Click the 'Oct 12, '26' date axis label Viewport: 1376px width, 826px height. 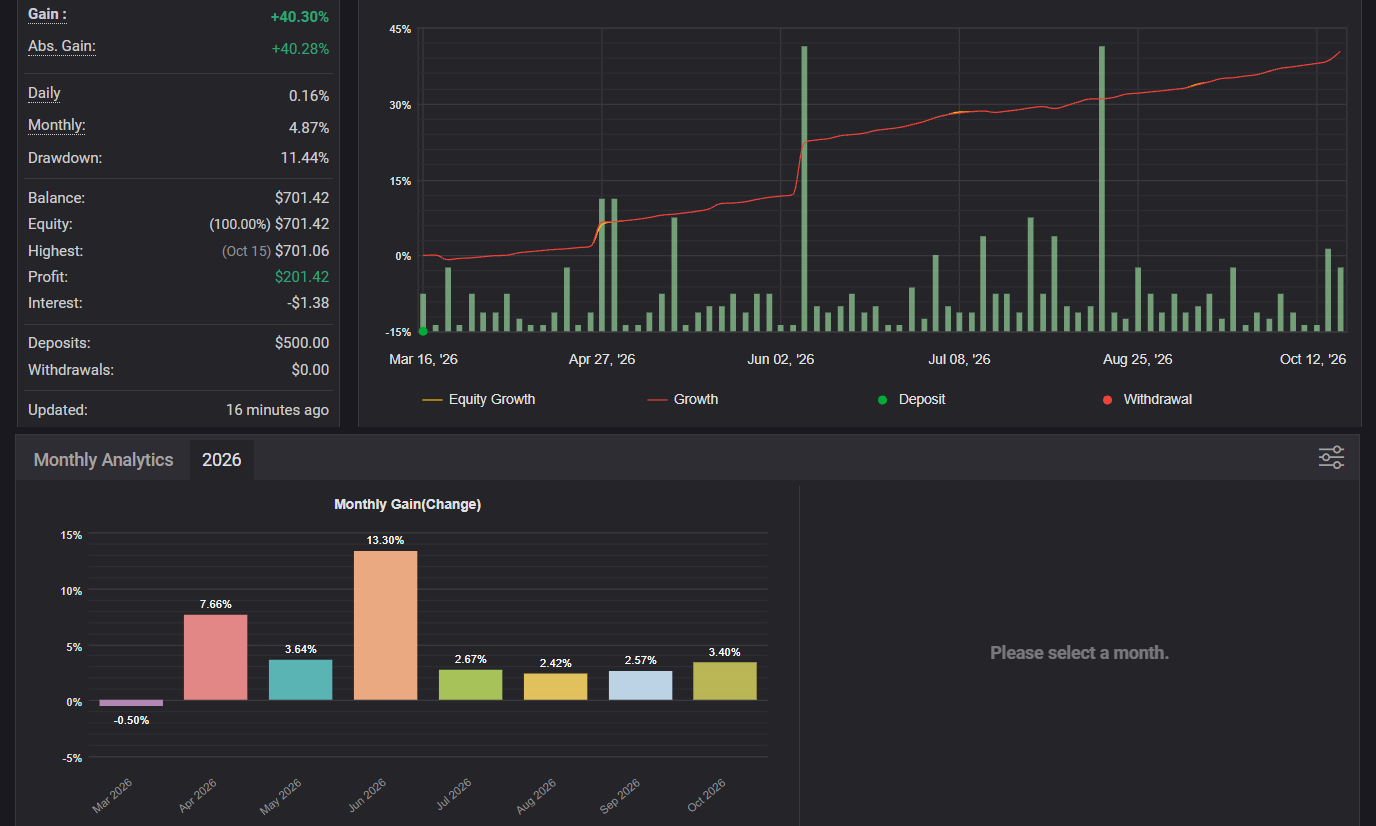[x=1313, y=359]
